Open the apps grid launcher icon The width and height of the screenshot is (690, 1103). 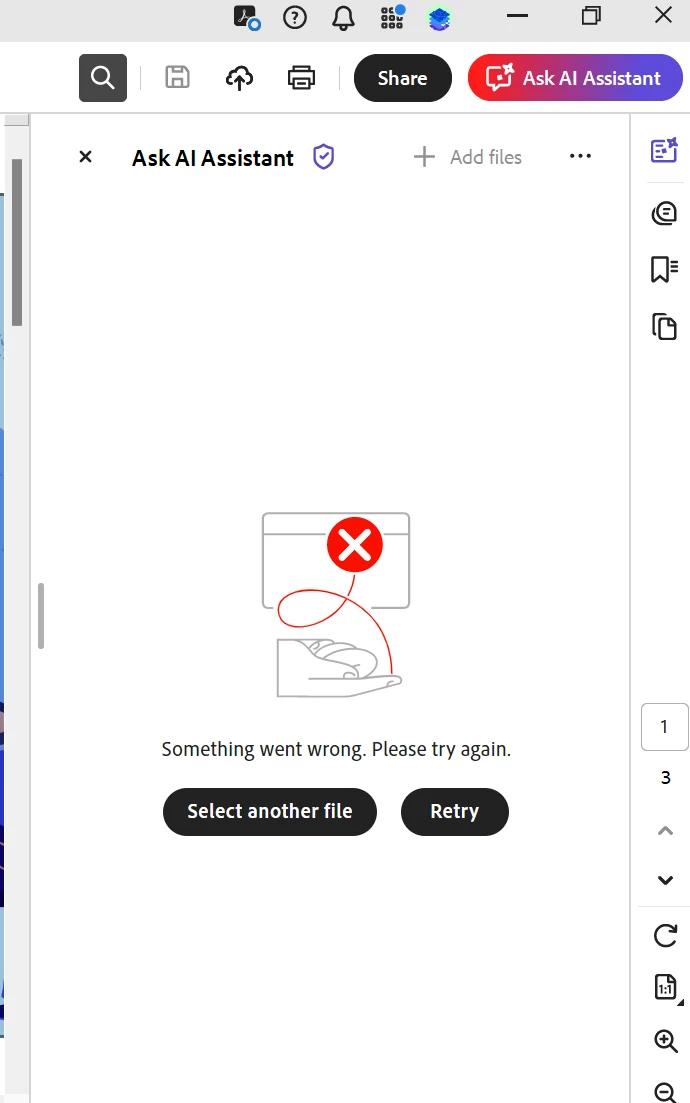click(x=392, y=17)
